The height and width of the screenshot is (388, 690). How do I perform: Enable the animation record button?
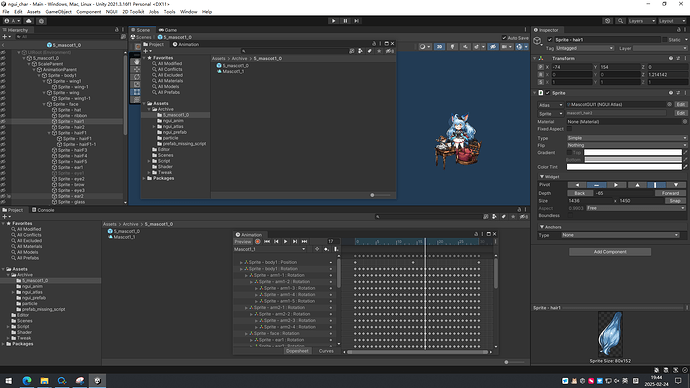(258, 242)
